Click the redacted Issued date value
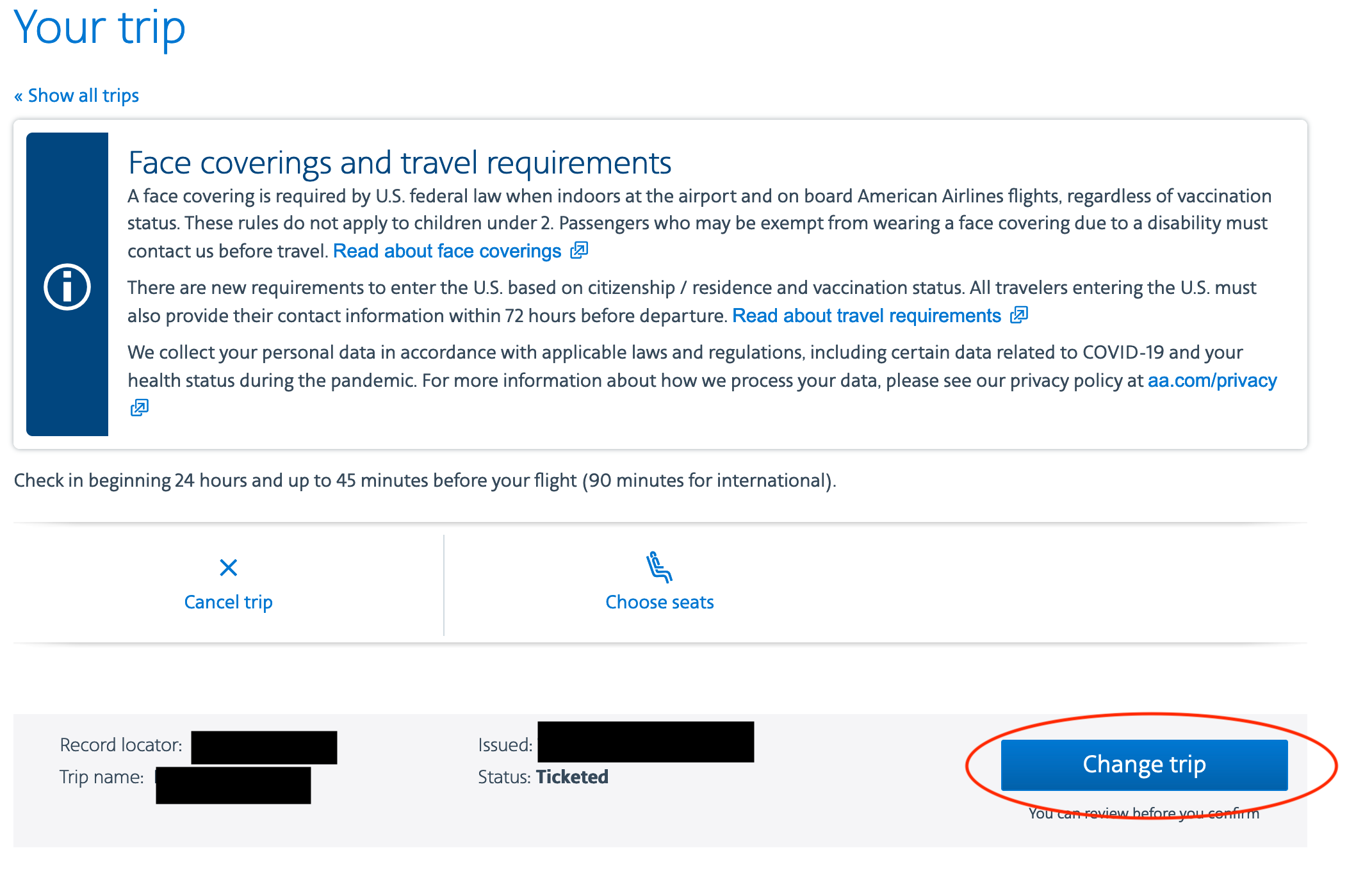This screenshot has width=1372, height=871. click(646, 742)
